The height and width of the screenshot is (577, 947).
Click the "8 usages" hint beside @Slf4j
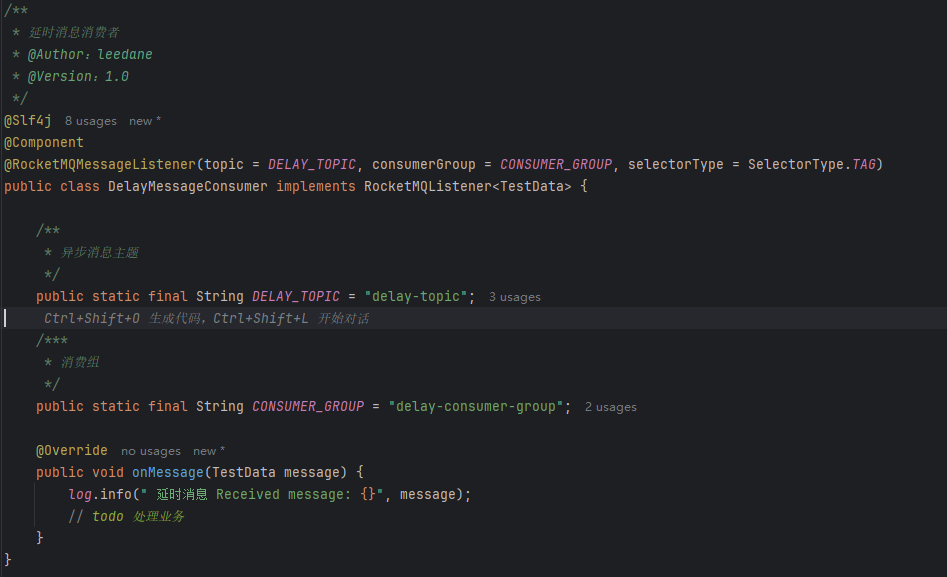tap(91, 121)
